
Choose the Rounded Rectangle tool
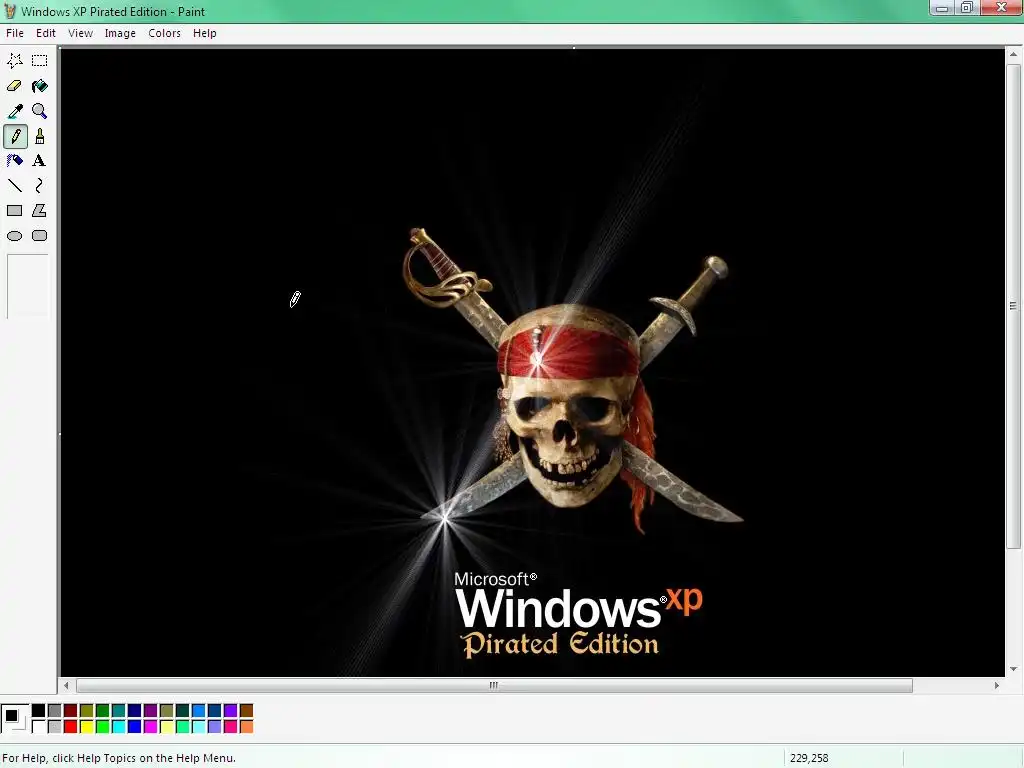(40, 236)
